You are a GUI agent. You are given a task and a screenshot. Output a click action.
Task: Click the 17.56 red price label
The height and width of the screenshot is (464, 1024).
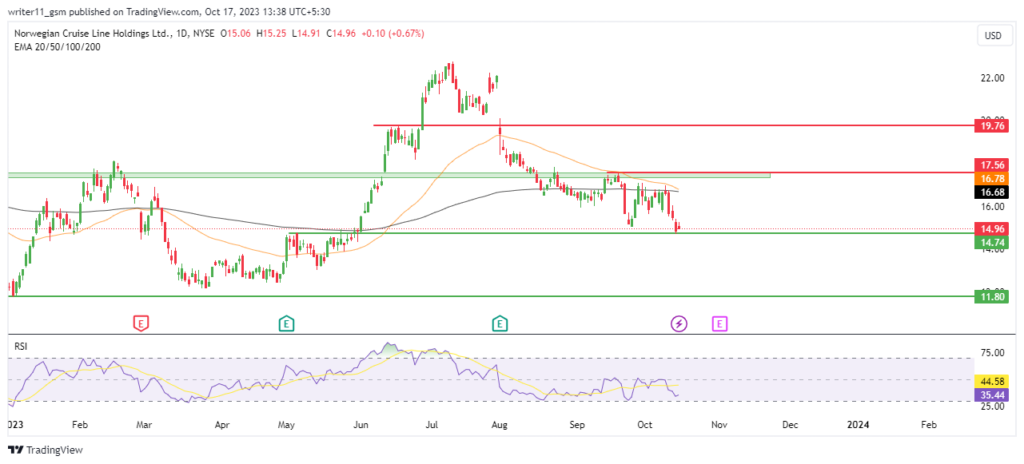[x=990, y=165]
